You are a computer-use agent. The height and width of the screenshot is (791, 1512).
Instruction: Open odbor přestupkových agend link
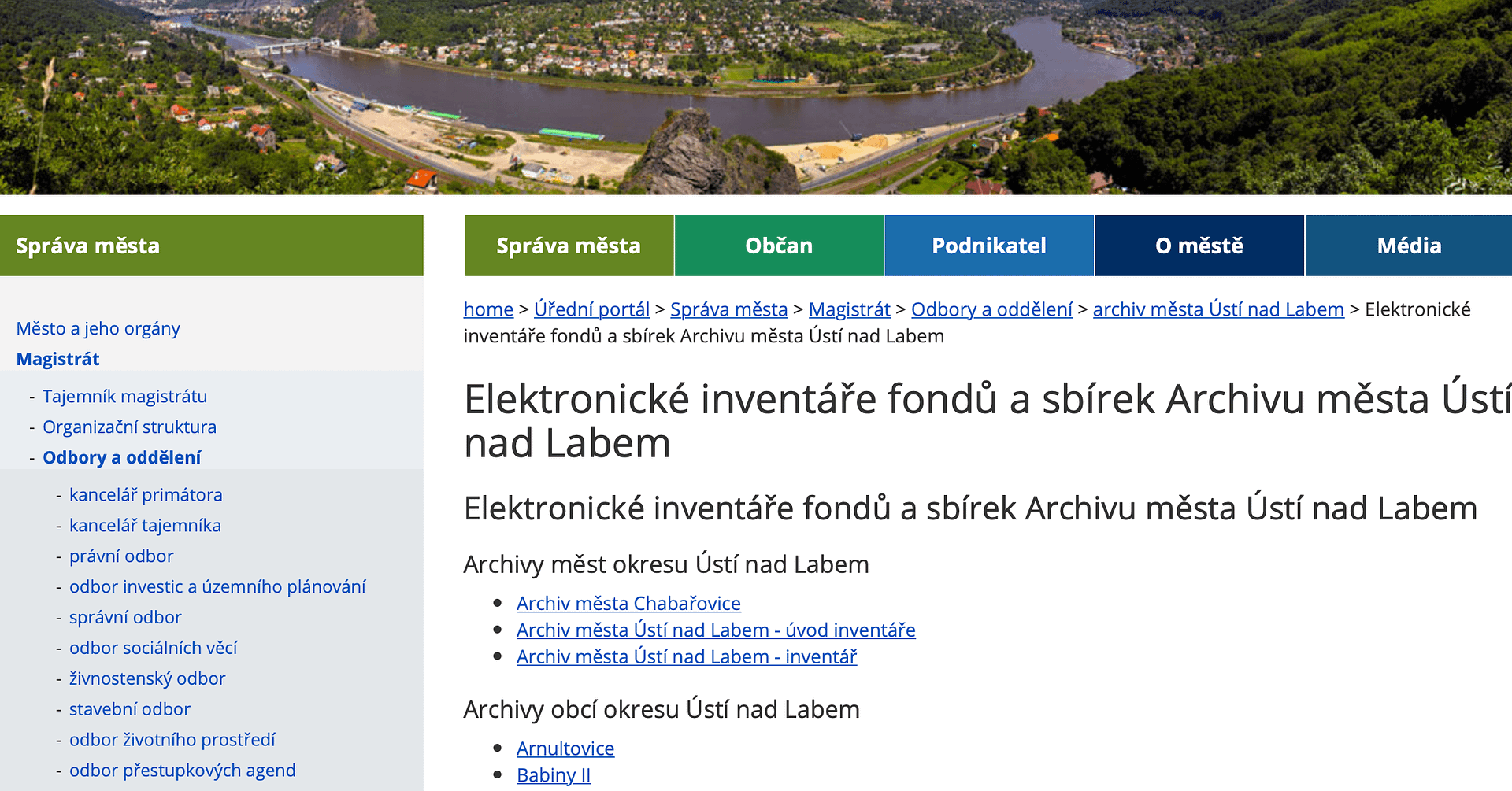[183, 771]
